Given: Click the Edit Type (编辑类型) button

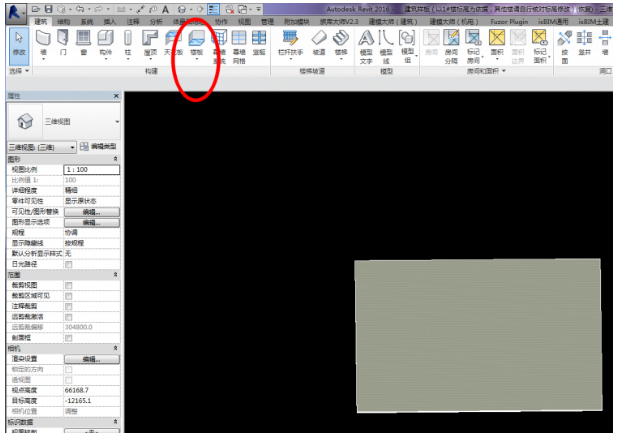Looking at the screenshot, I should point(98,147).
